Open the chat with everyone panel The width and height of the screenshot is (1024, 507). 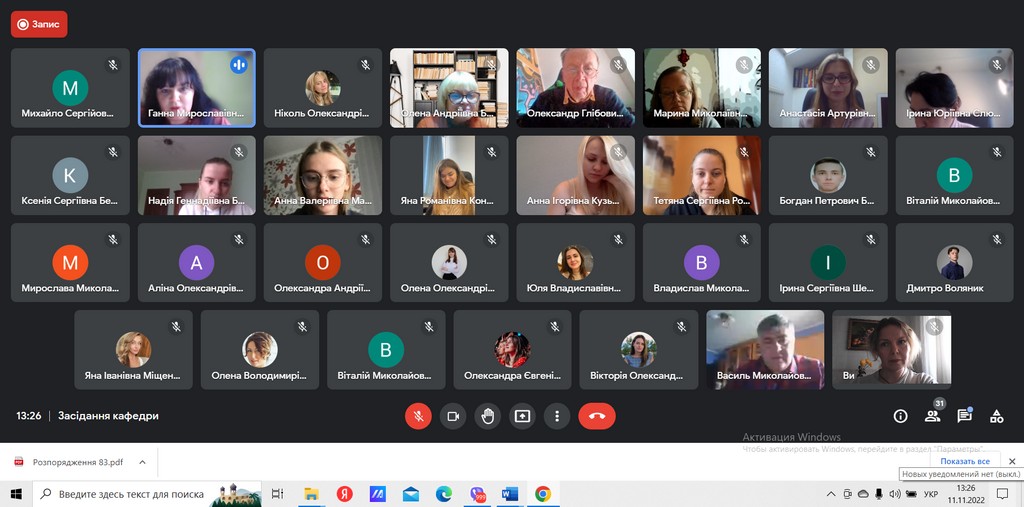964,416
